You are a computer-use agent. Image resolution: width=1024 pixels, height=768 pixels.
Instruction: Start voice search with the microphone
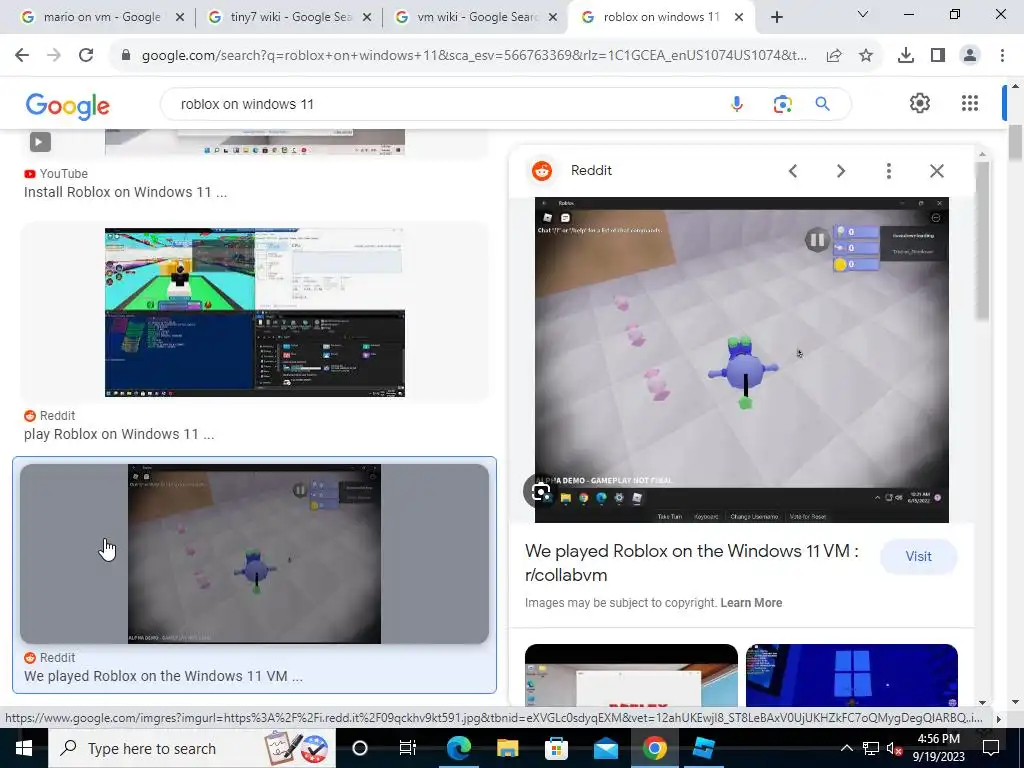737,104
